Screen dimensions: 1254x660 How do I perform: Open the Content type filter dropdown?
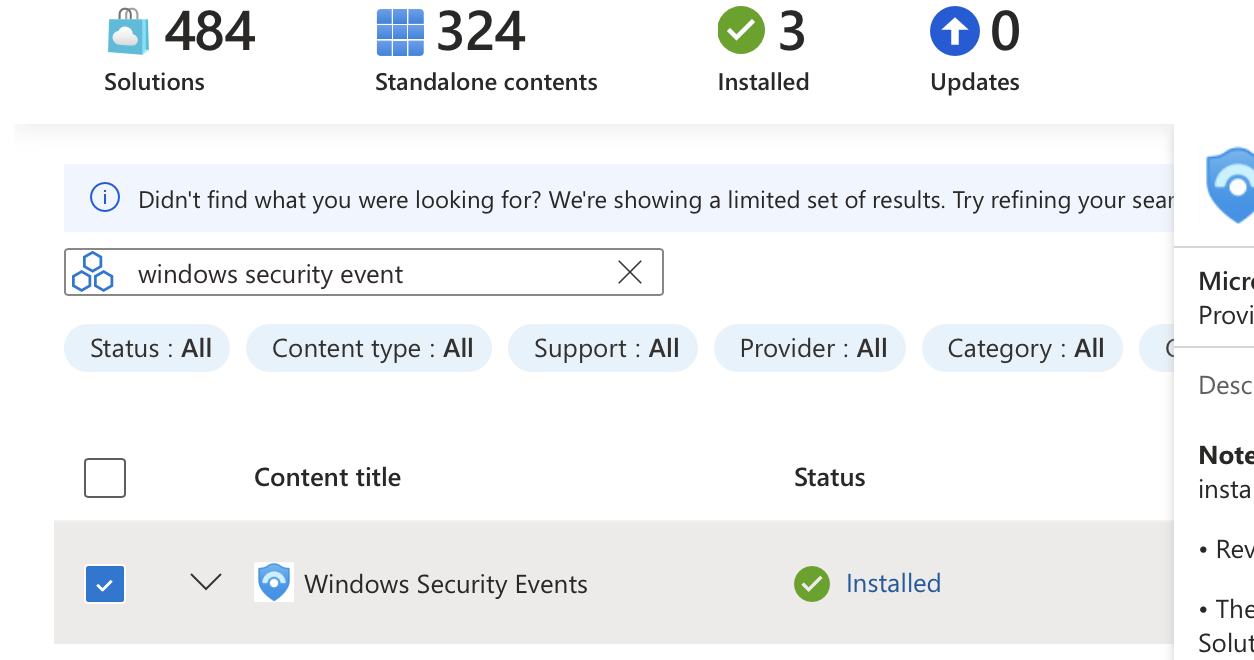click(368, 347)
